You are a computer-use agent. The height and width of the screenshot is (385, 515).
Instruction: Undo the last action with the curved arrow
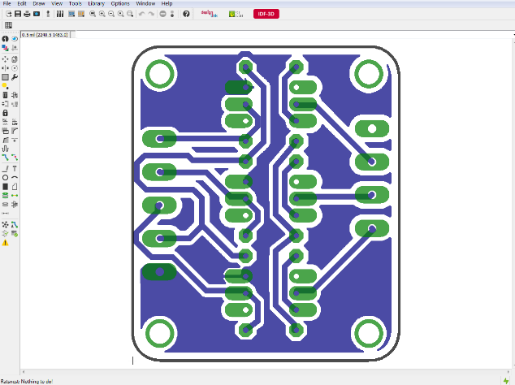click(142, 14)
